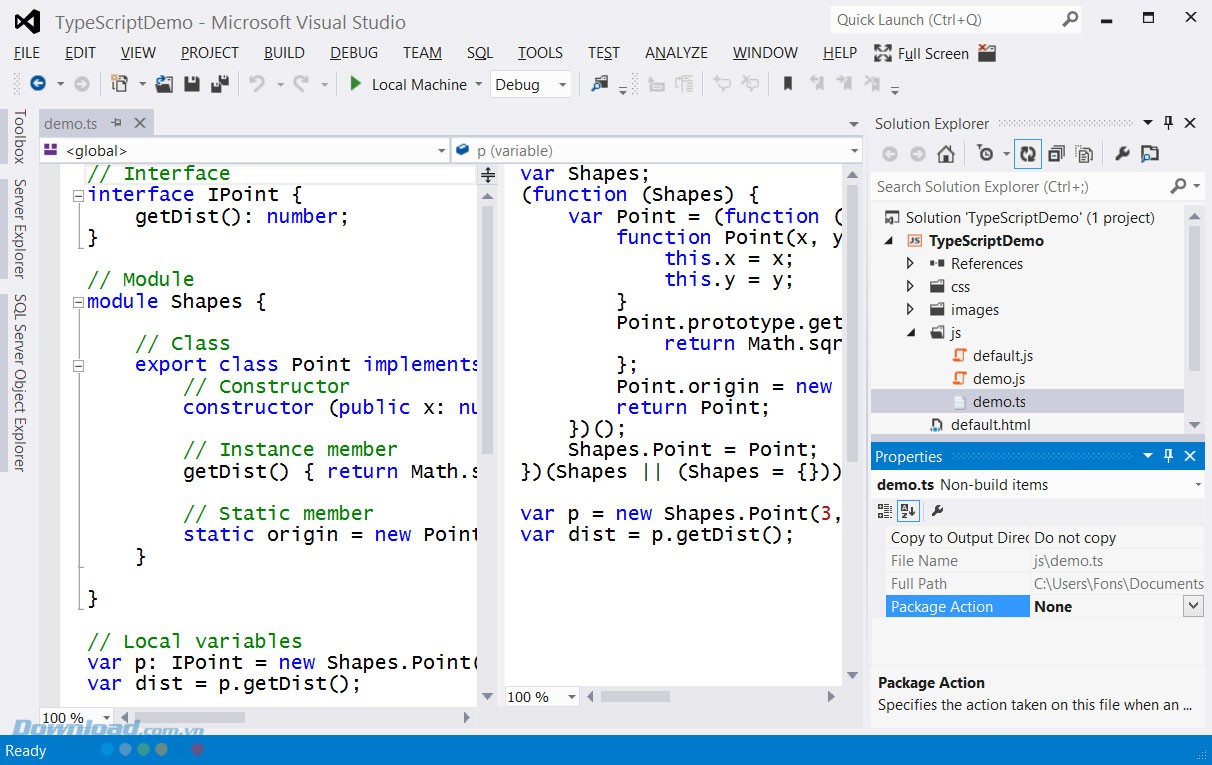The image size is (1212, 765).
Task: Click the Home icon in Solution Explorer
Action: (945, 153)
